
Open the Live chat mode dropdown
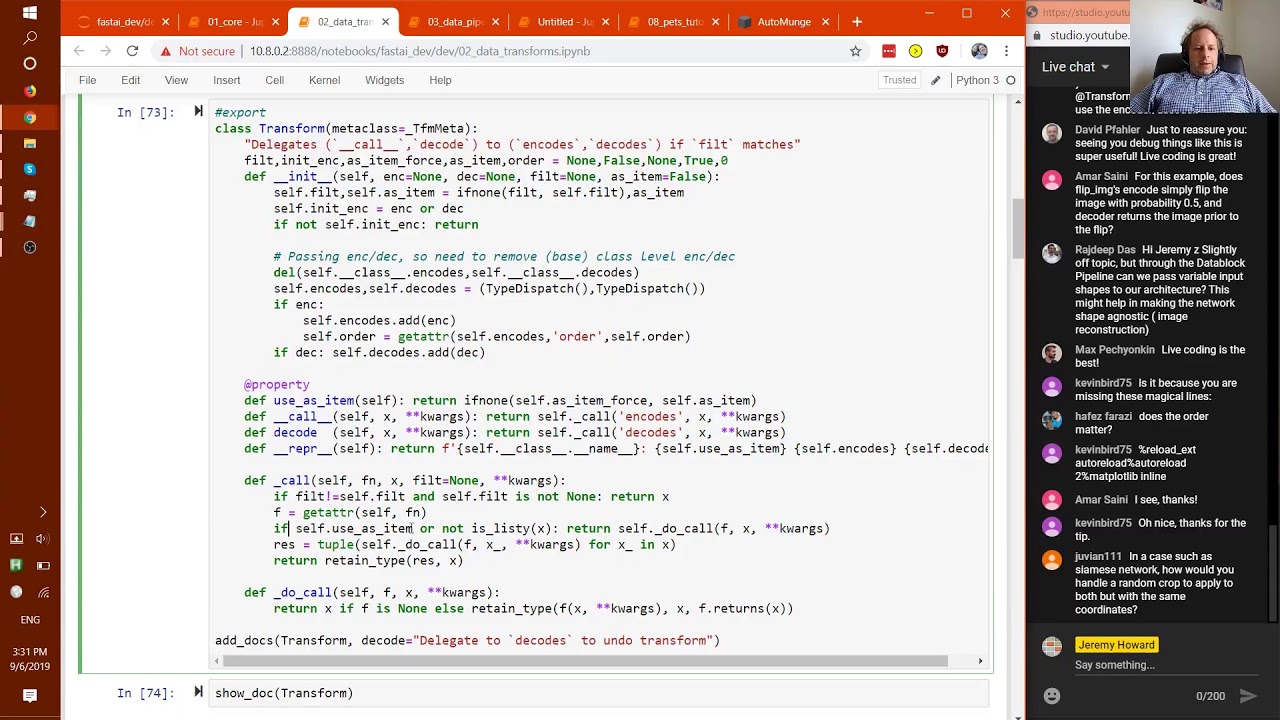click(x=1075, y=67)
